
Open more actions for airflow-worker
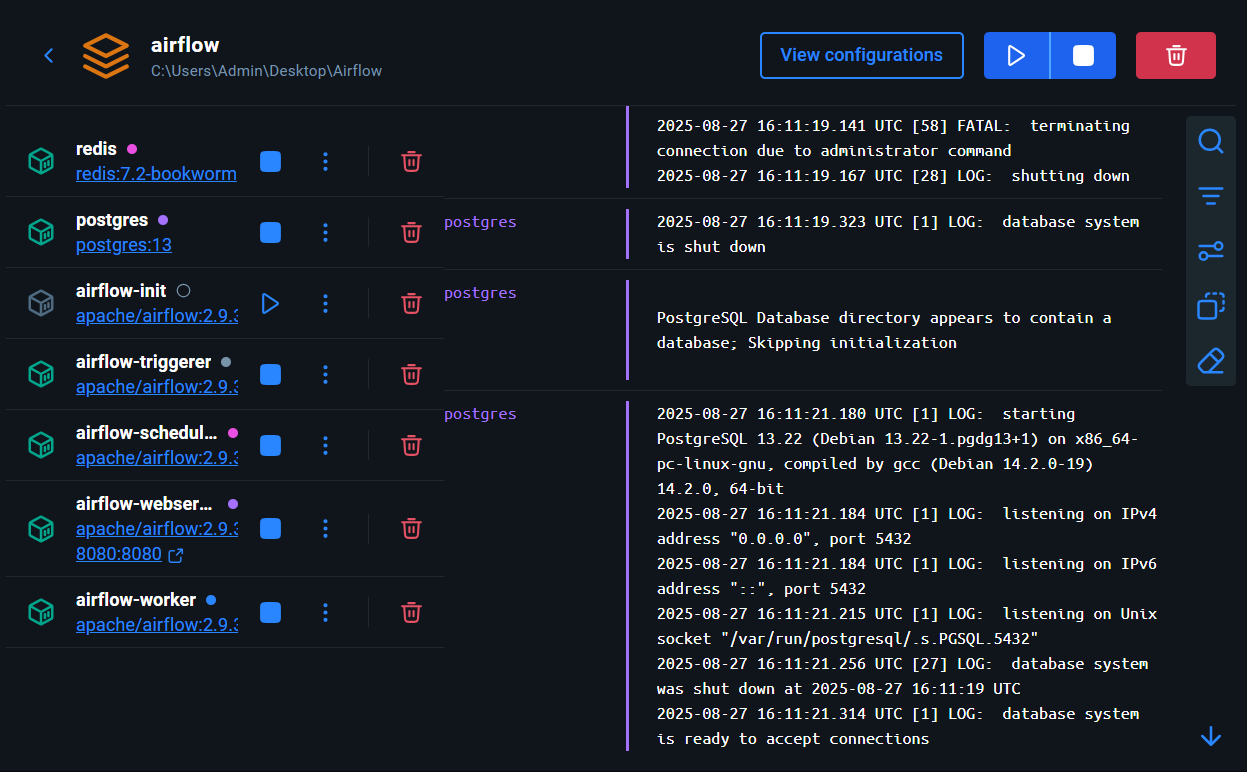(x=325, y=612)
